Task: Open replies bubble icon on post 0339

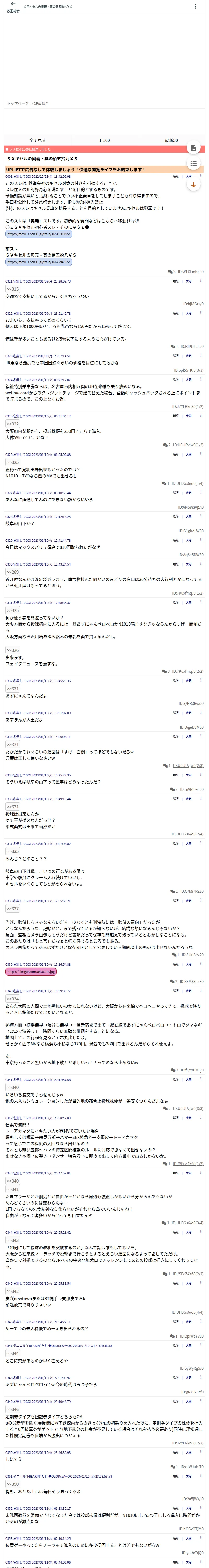Action: (x=172, y=981)
